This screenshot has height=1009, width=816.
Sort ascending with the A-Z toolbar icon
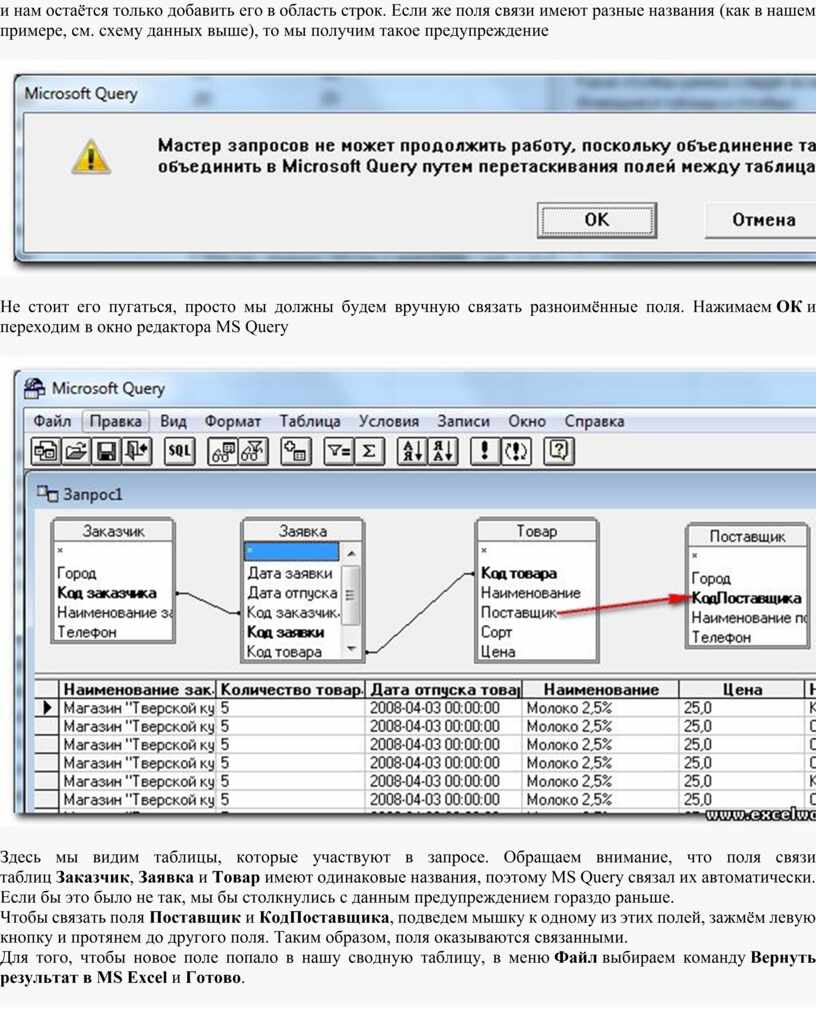point(412,451)
